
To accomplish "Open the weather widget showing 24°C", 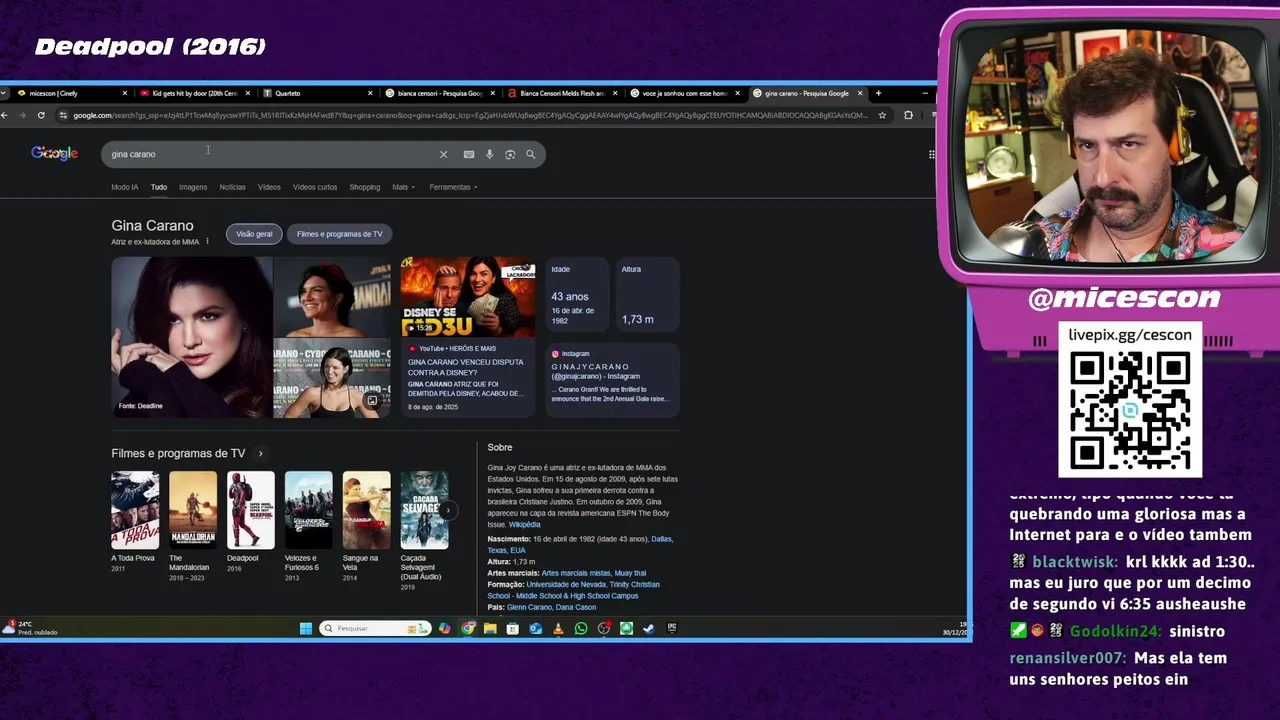I will pyautogui.click(x=30, y=628).
